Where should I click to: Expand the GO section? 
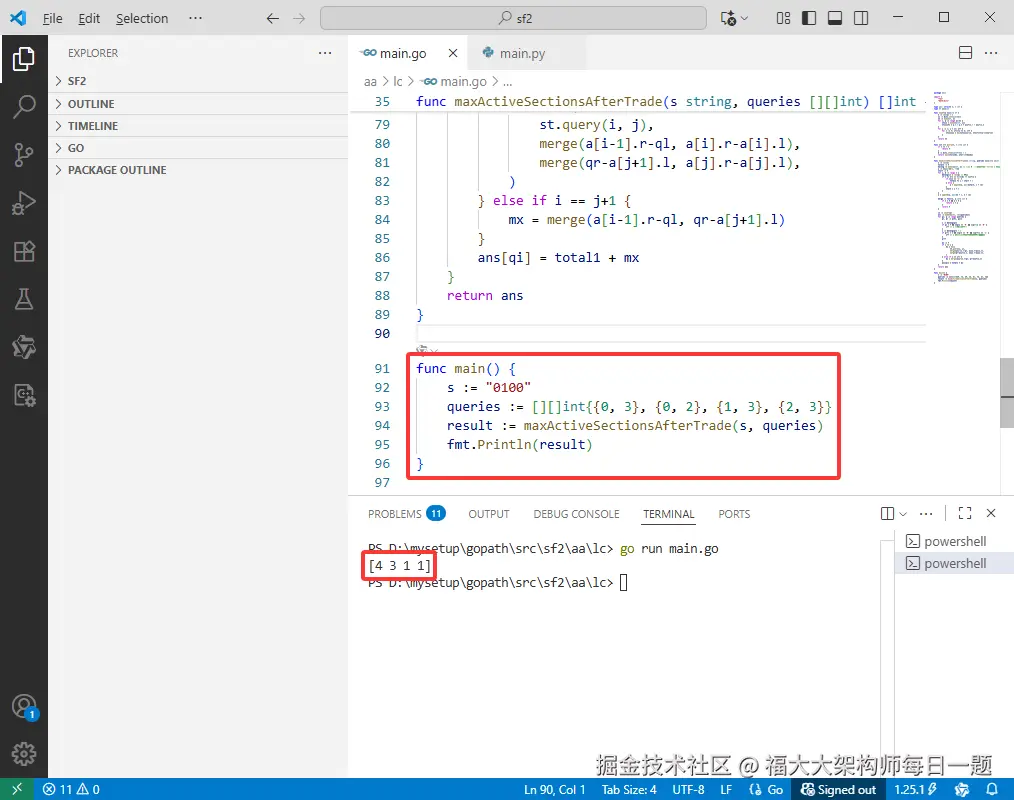coord(199,147)
